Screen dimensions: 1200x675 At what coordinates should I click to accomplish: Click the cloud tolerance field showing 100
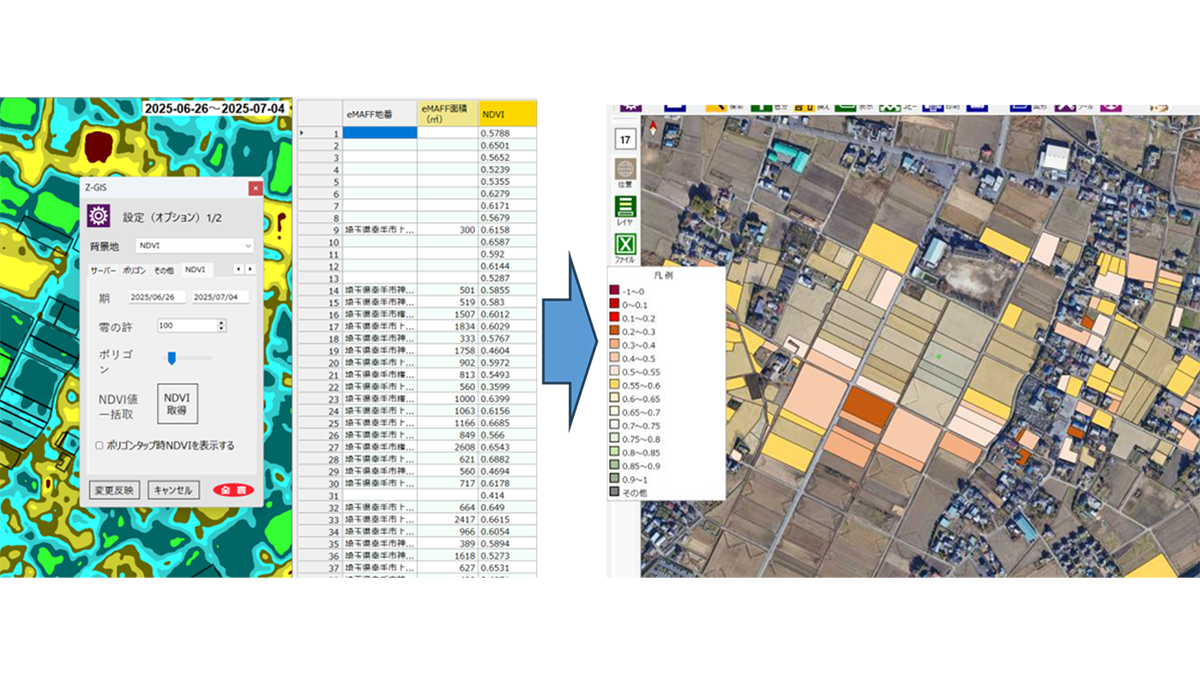coord(187,326)
